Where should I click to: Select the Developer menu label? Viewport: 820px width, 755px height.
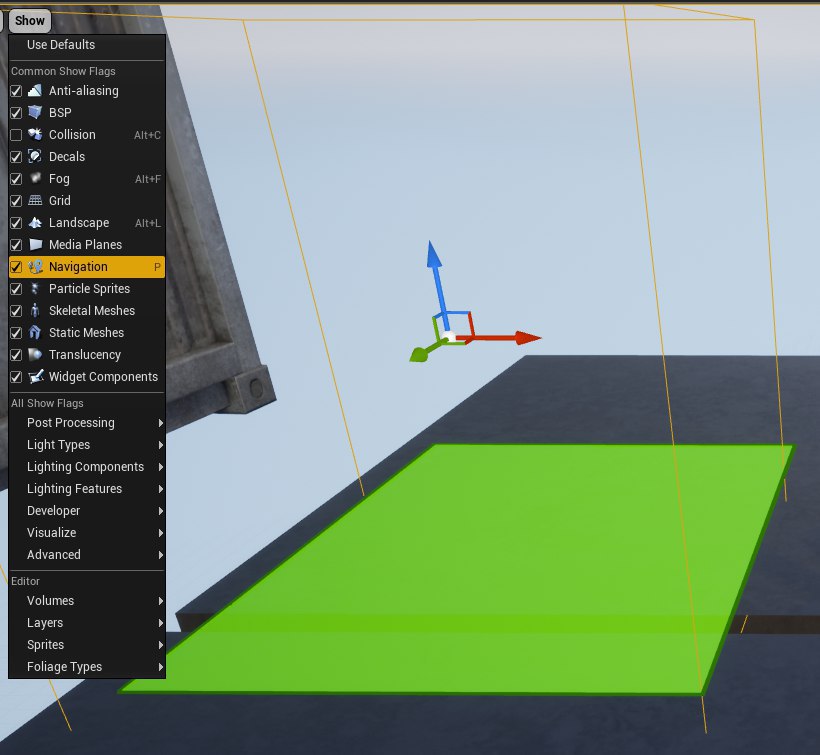[53, 511]
